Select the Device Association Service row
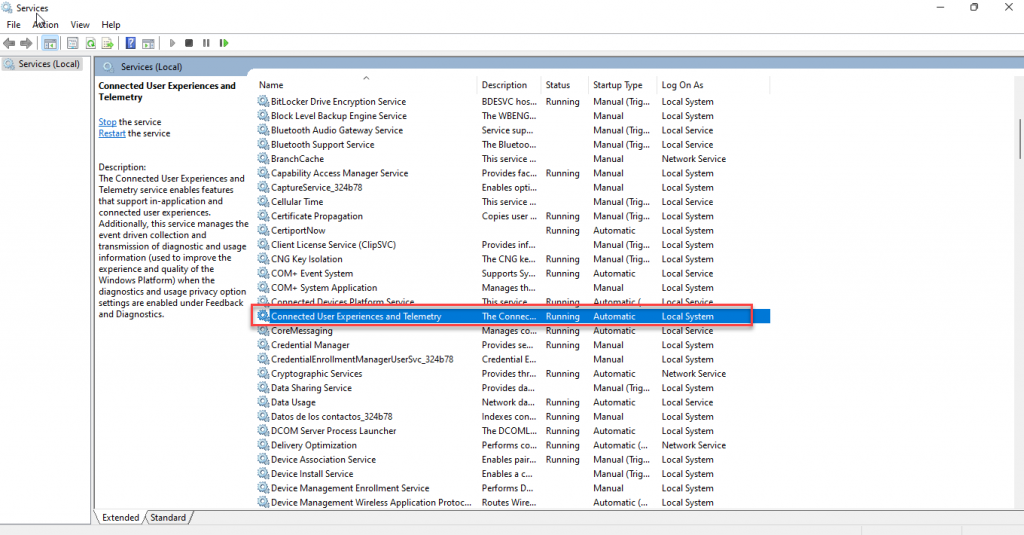This screenshot has height=535, width=1024. tap(513, 460)
